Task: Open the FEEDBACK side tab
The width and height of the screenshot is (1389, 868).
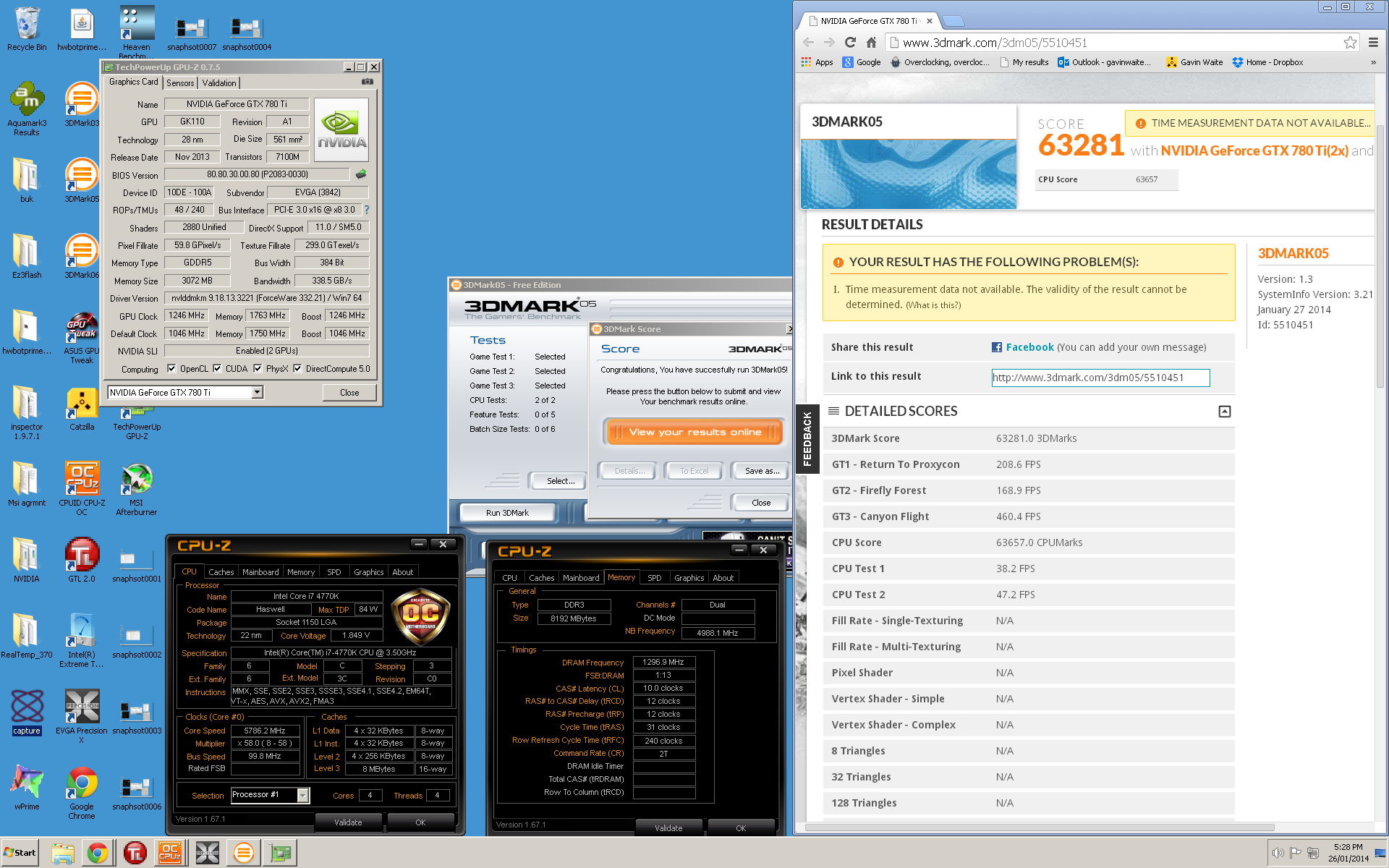Action: pyautogui.click(x=807, y=438)
